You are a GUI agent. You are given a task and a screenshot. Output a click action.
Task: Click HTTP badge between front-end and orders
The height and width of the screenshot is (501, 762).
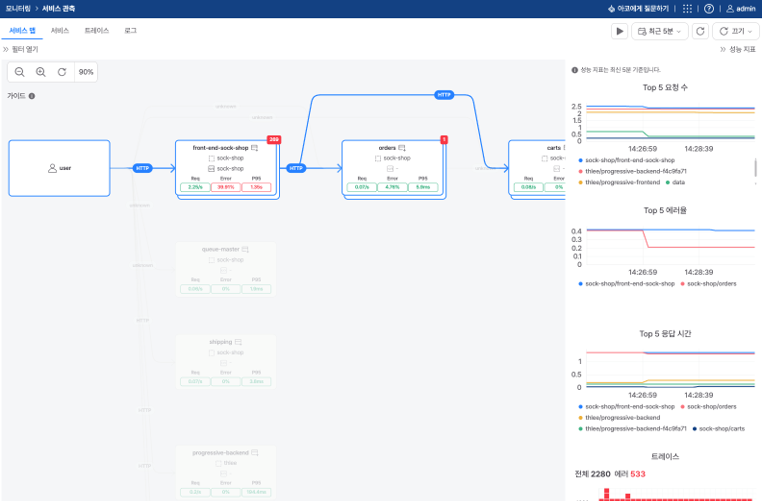(296, 168)
